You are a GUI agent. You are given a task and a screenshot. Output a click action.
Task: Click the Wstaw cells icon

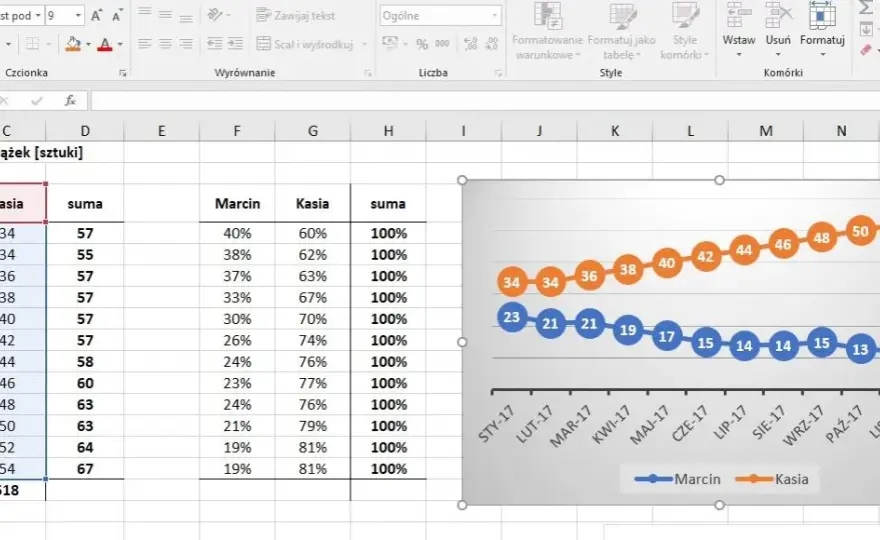(x=739, y=16)
